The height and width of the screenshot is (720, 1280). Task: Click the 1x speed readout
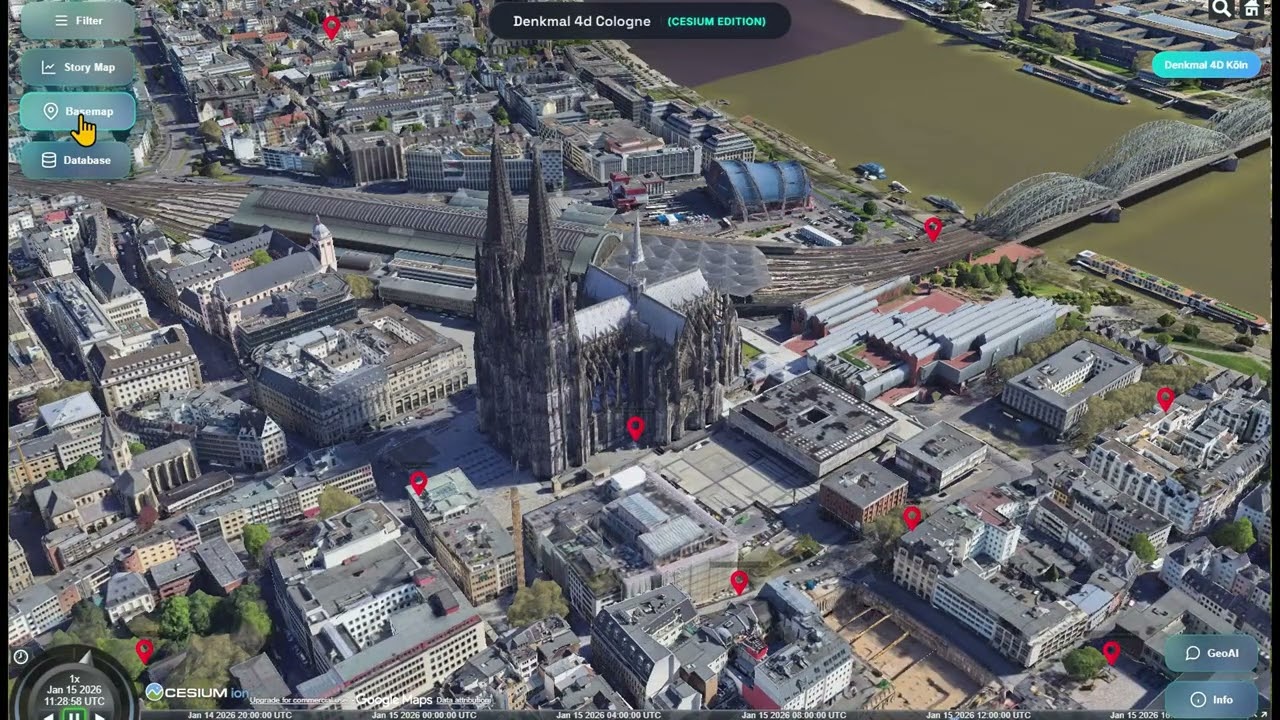coord(74,678)
